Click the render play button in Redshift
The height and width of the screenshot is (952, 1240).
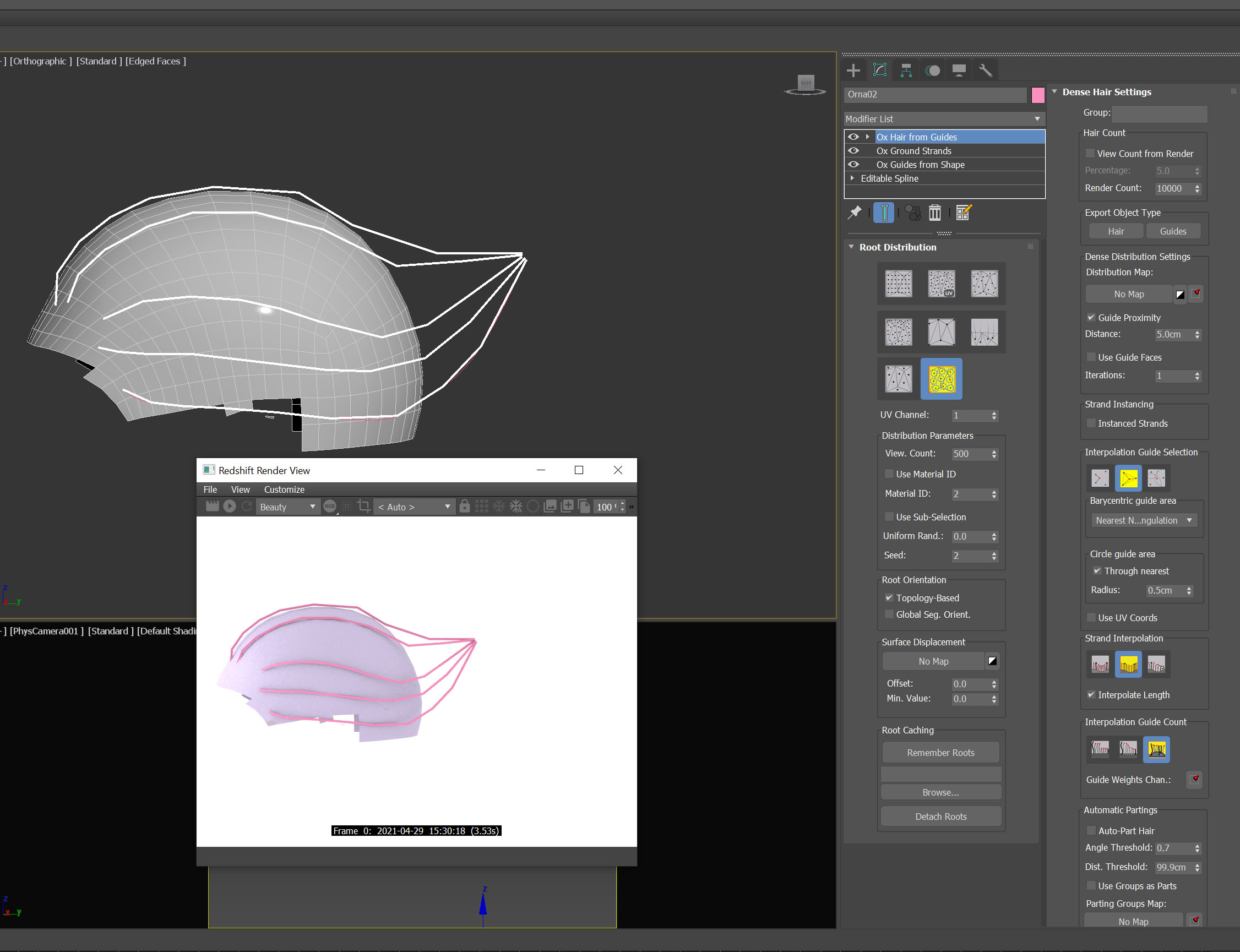pyautogui.click(x=230, y=506)
